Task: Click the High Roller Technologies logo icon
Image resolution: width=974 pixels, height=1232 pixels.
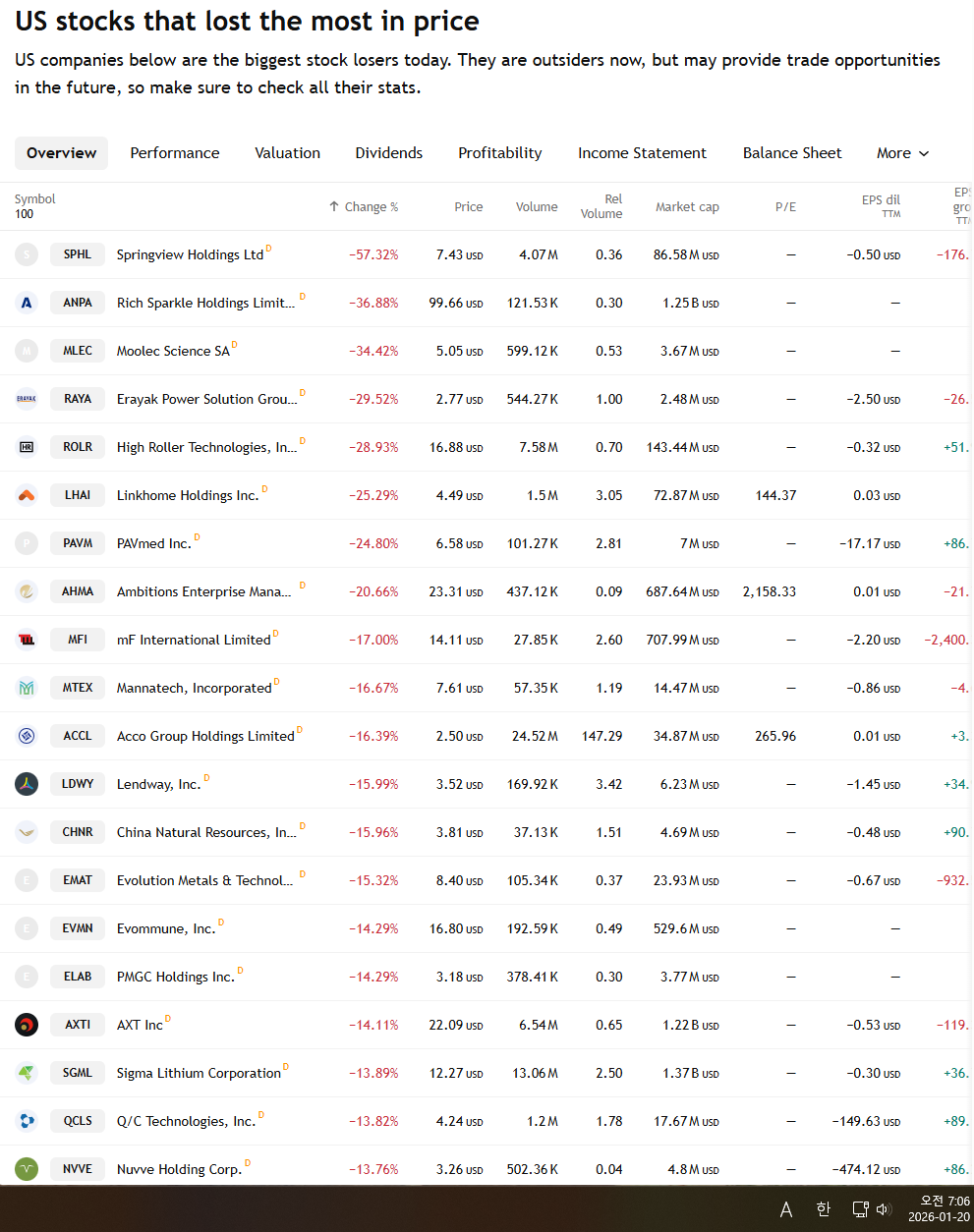Action: (x=27, y=447)
